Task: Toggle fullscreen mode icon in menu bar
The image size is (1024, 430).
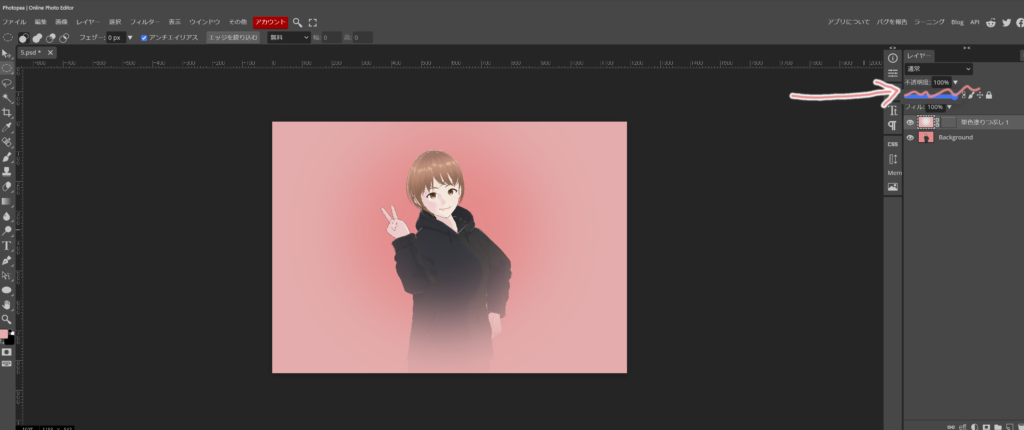Action: tap(313, 21)
